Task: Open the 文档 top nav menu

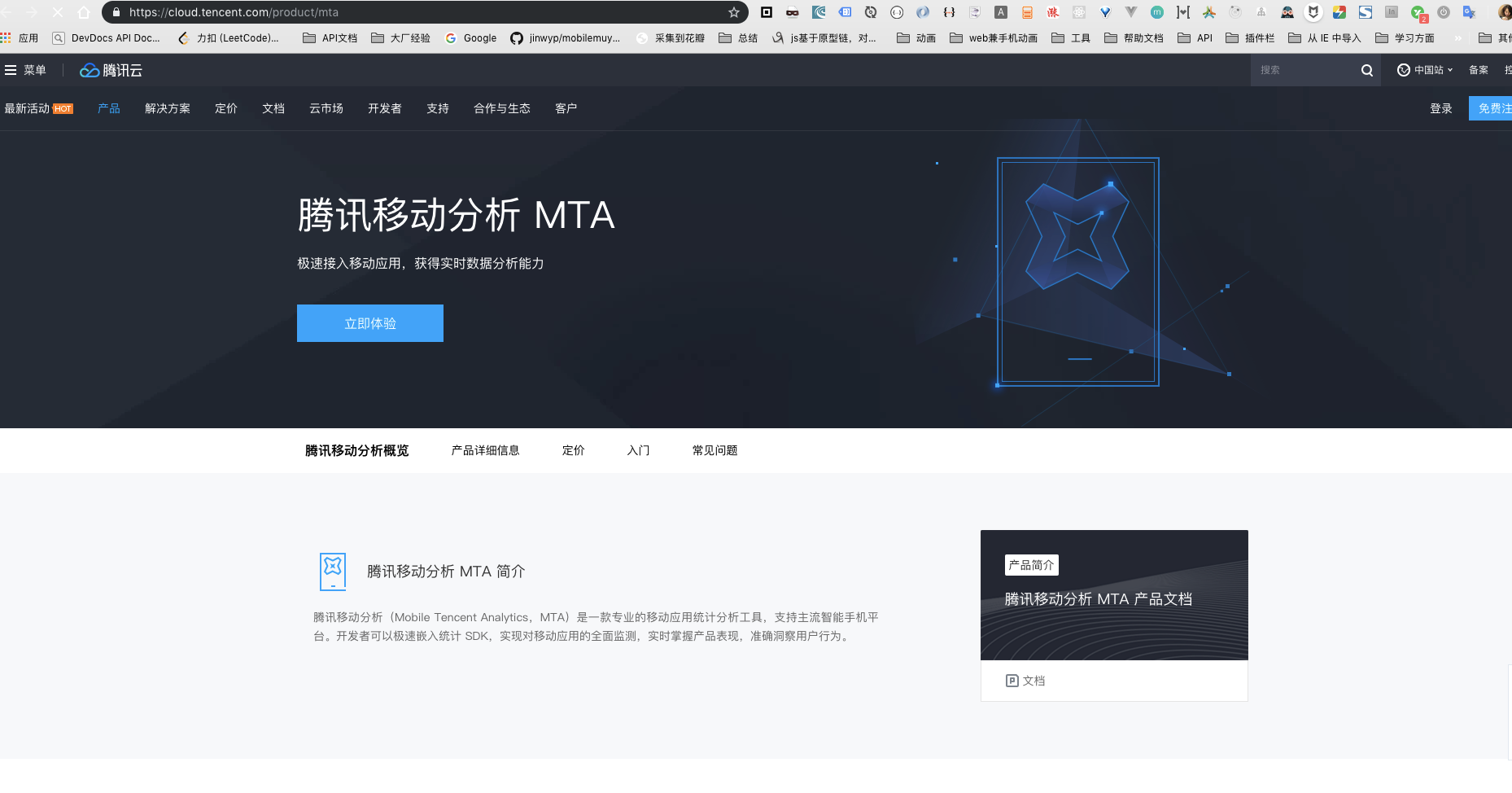Action: [x=273, y=108]
